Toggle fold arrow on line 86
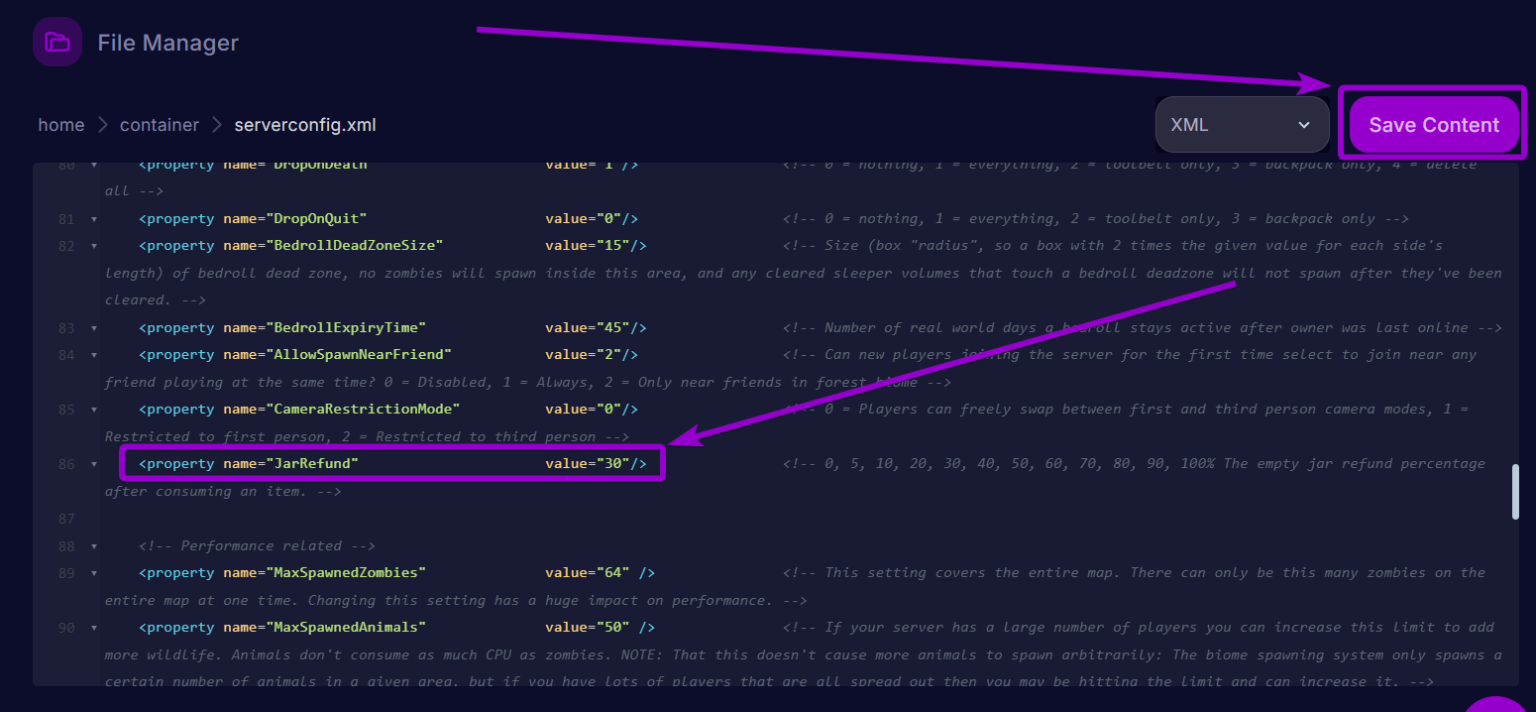The height and width of the screenshot is (712, 1536). click(x=94, y=464)
